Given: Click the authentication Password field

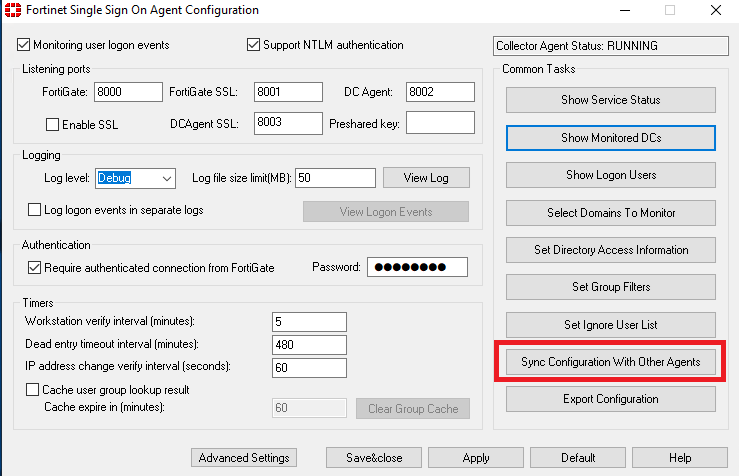Looking at the screenshot, I should [x=418, y=267].
